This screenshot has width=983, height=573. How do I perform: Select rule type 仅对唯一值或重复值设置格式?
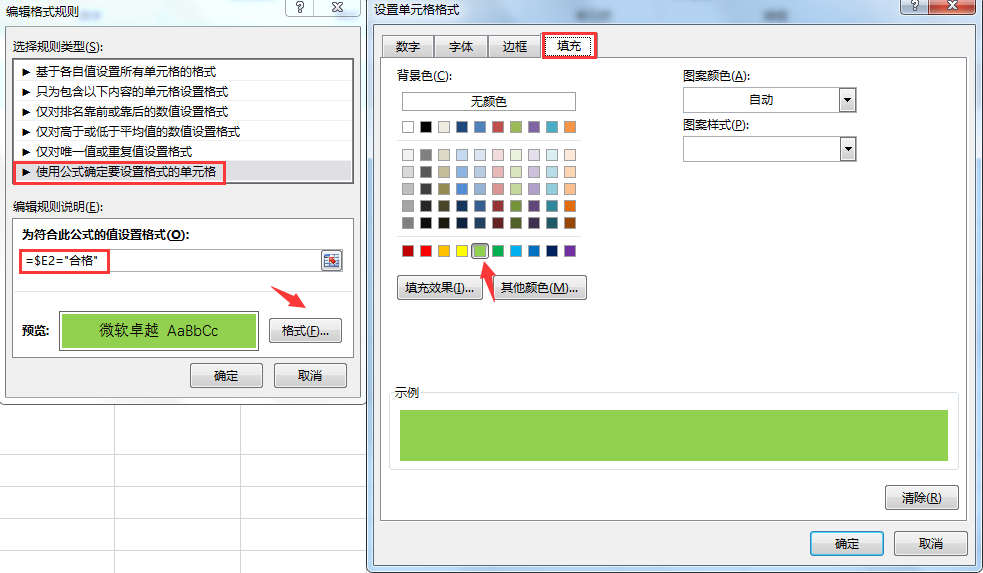point(183,152)
